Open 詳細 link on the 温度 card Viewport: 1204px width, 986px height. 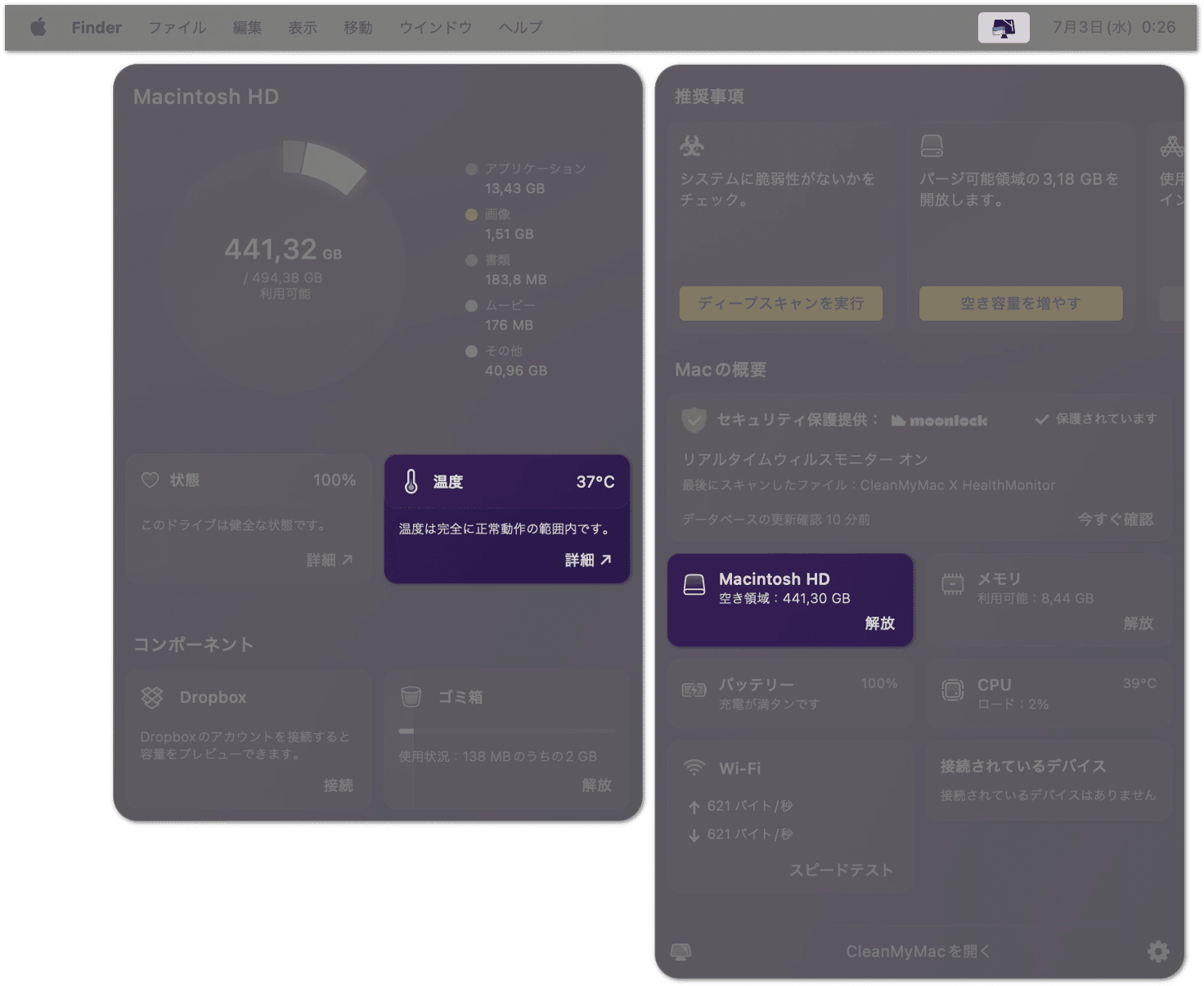(x=588, y=560)
